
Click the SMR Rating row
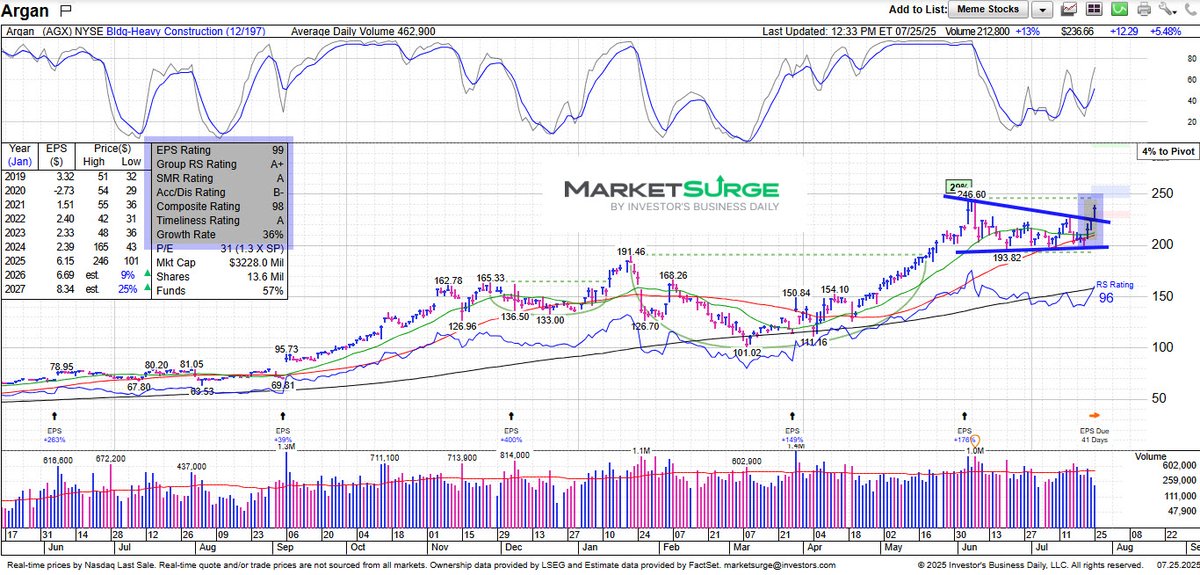click(x=219, y=178)
